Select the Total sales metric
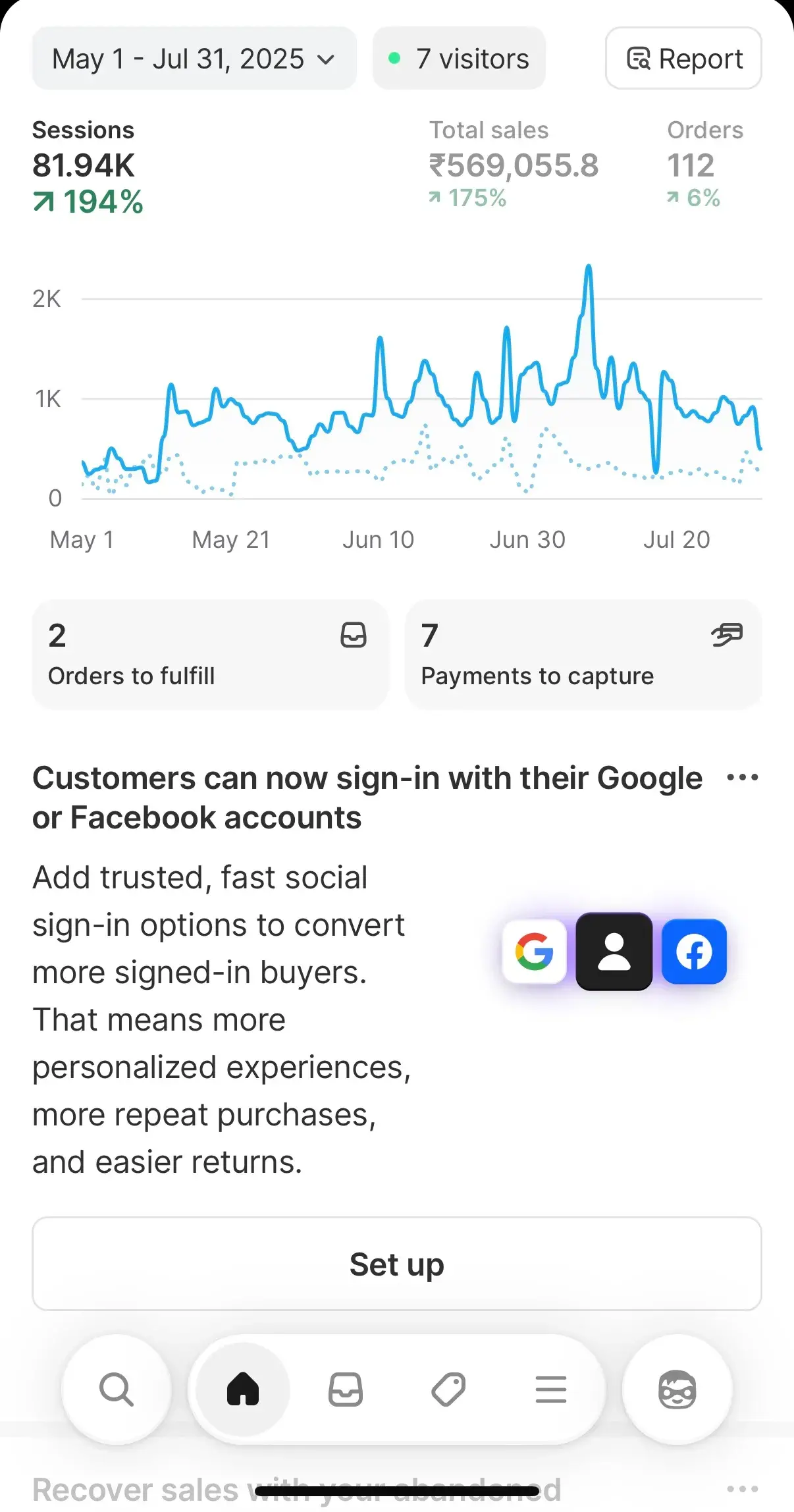 [x=514, y=165]
